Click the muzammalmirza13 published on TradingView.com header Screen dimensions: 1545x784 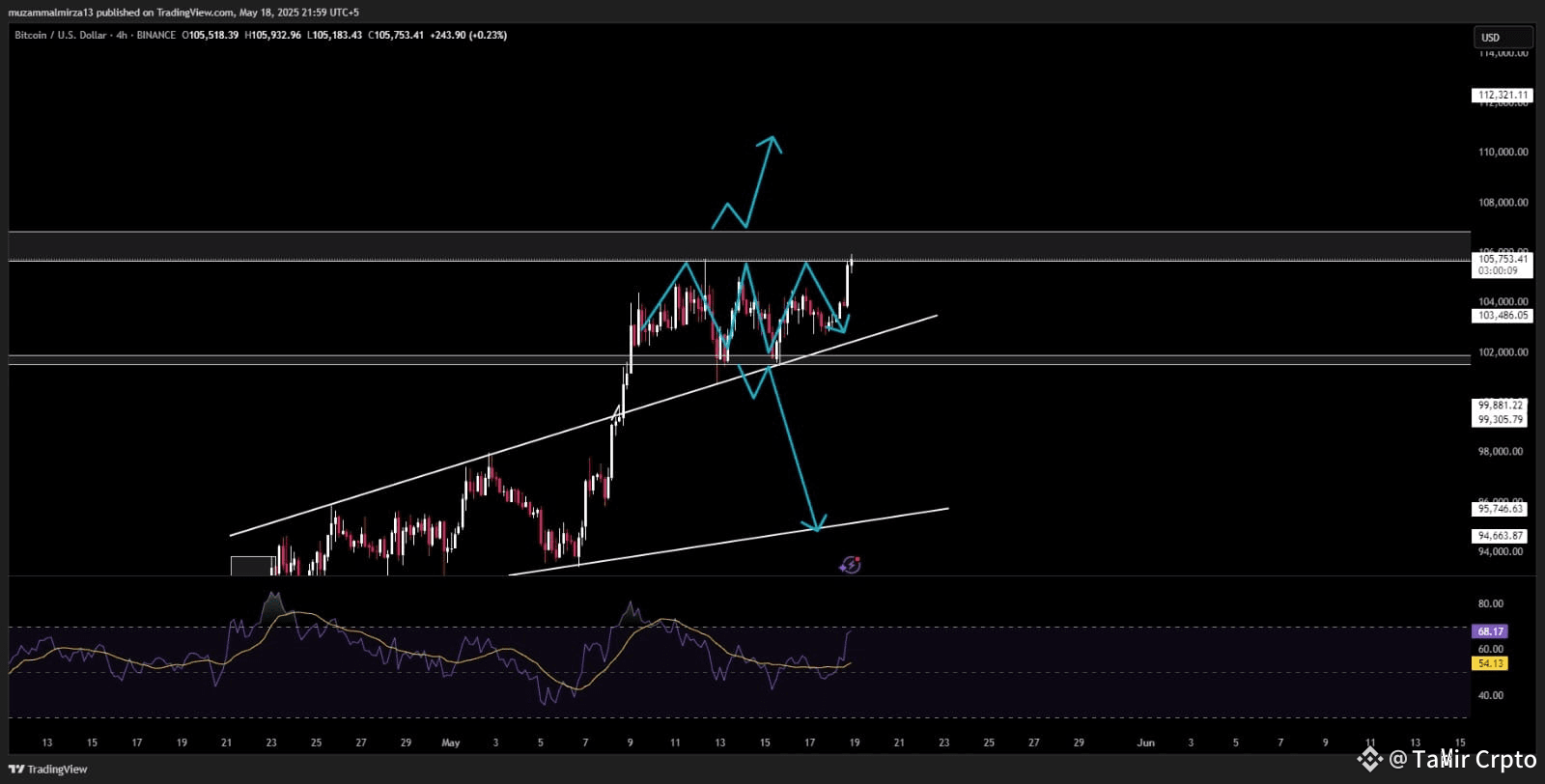[x=183, y=13]
